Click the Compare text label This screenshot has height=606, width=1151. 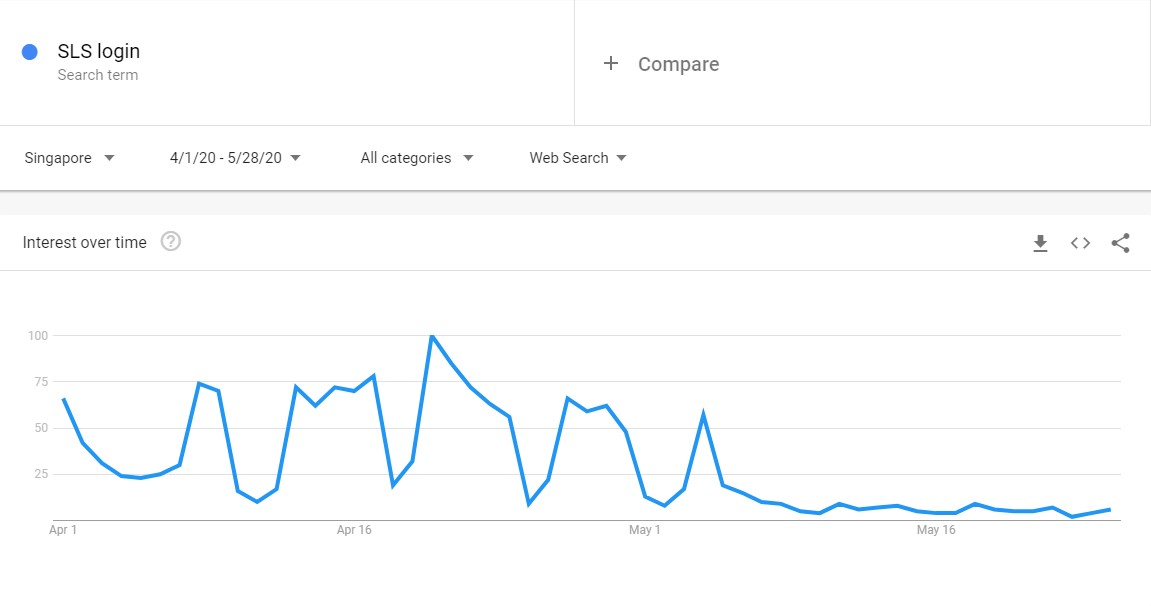coord(678,64)
